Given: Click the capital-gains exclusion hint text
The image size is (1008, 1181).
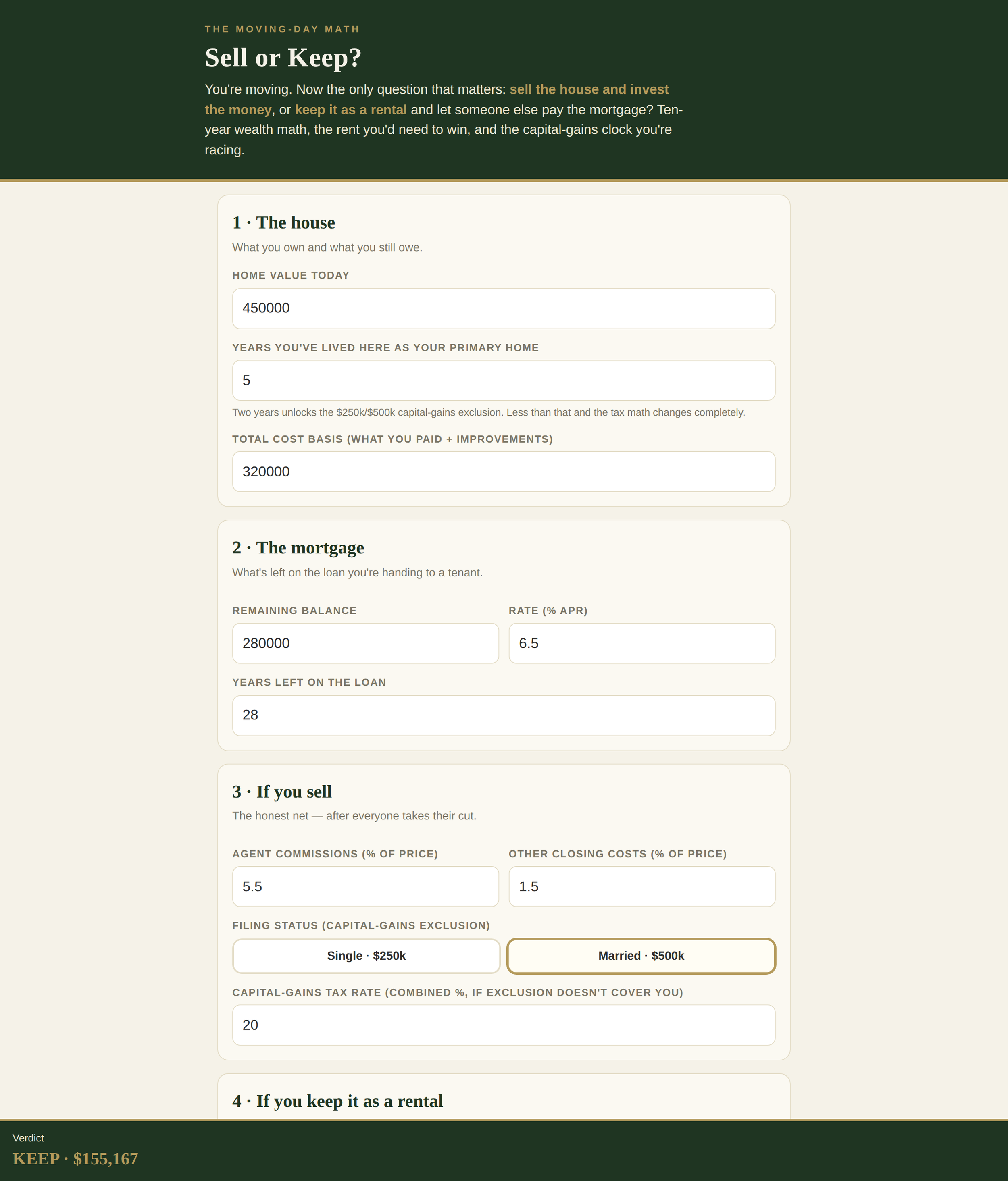Looking at the screenshot, I should tap(489, 412).
